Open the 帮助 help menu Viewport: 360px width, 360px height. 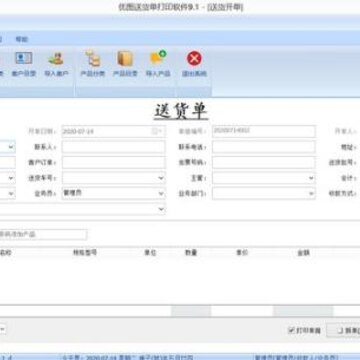tap(22, 39)
